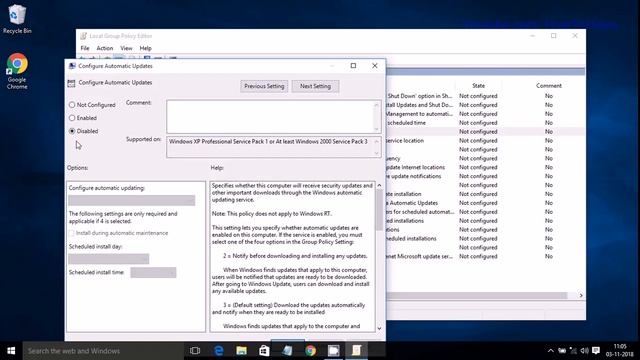Maximize the Configure Automatic Updates dialog
640x360 pixels.
pos(353,66)
